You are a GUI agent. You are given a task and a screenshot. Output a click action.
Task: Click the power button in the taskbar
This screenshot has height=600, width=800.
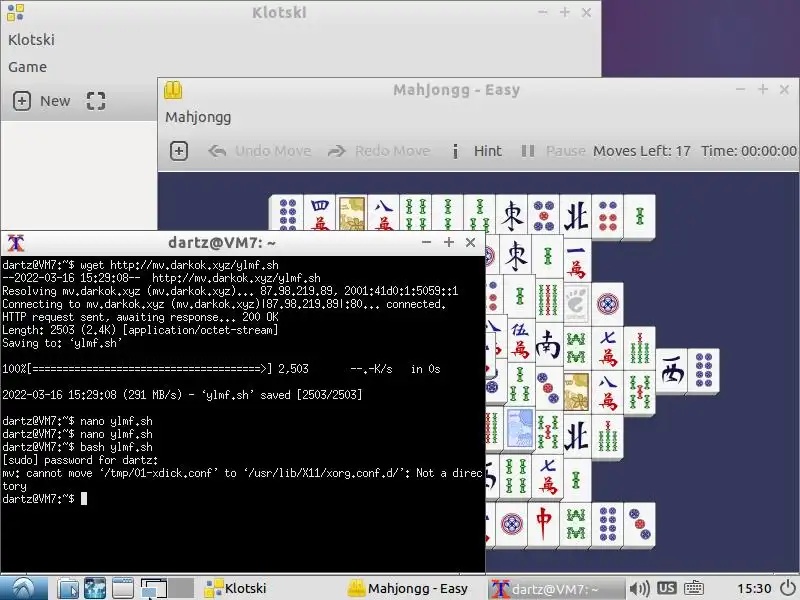pyautogui.click(x=788, y=588)
